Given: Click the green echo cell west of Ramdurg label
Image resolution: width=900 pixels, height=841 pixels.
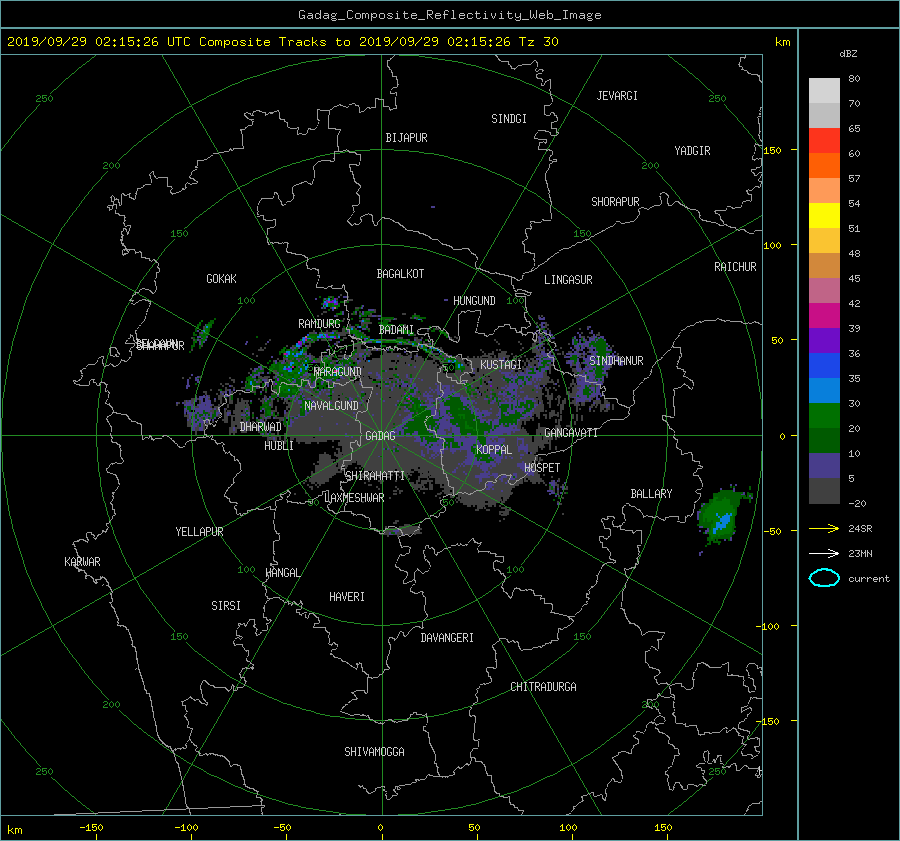Looking at the screenshot, I should click(202, 332).
